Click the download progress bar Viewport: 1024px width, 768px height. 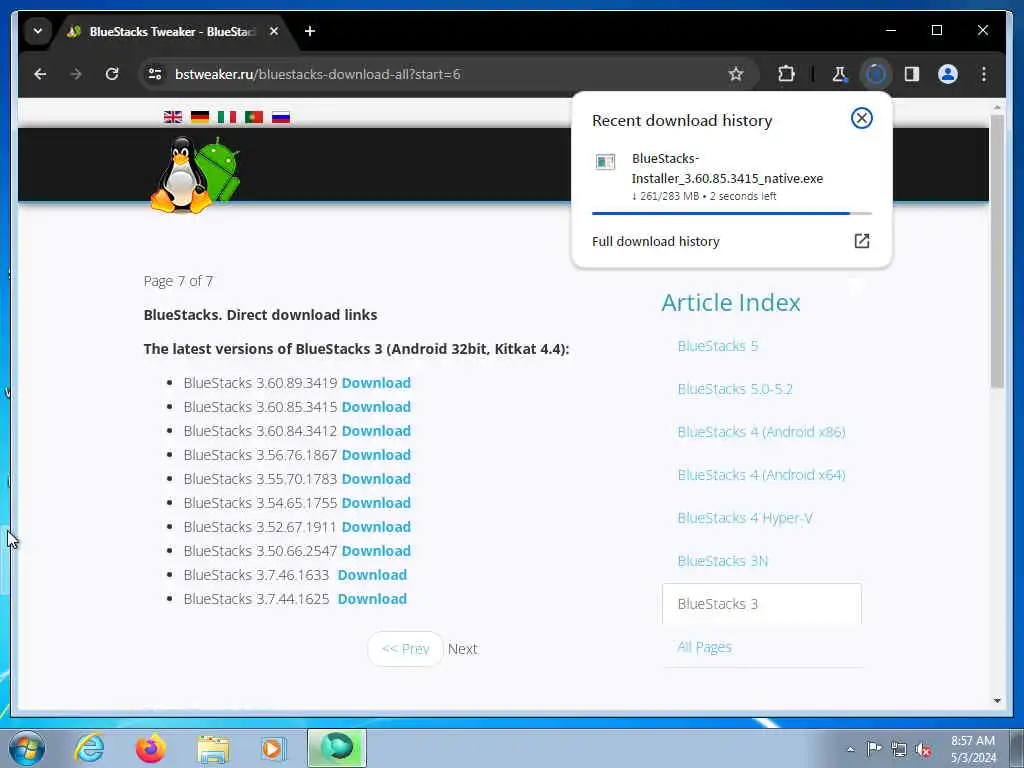731,214
